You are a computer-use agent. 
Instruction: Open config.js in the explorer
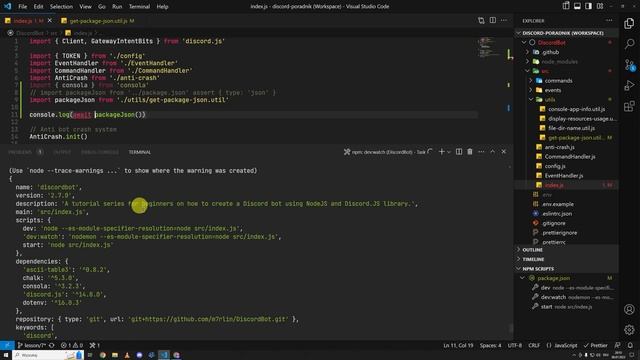567,166
